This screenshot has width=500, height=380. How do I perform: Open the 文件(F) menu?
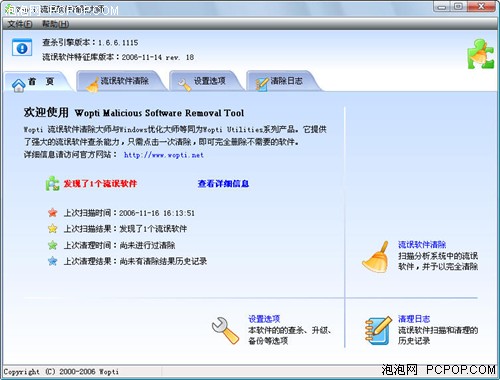click(20, 24)
